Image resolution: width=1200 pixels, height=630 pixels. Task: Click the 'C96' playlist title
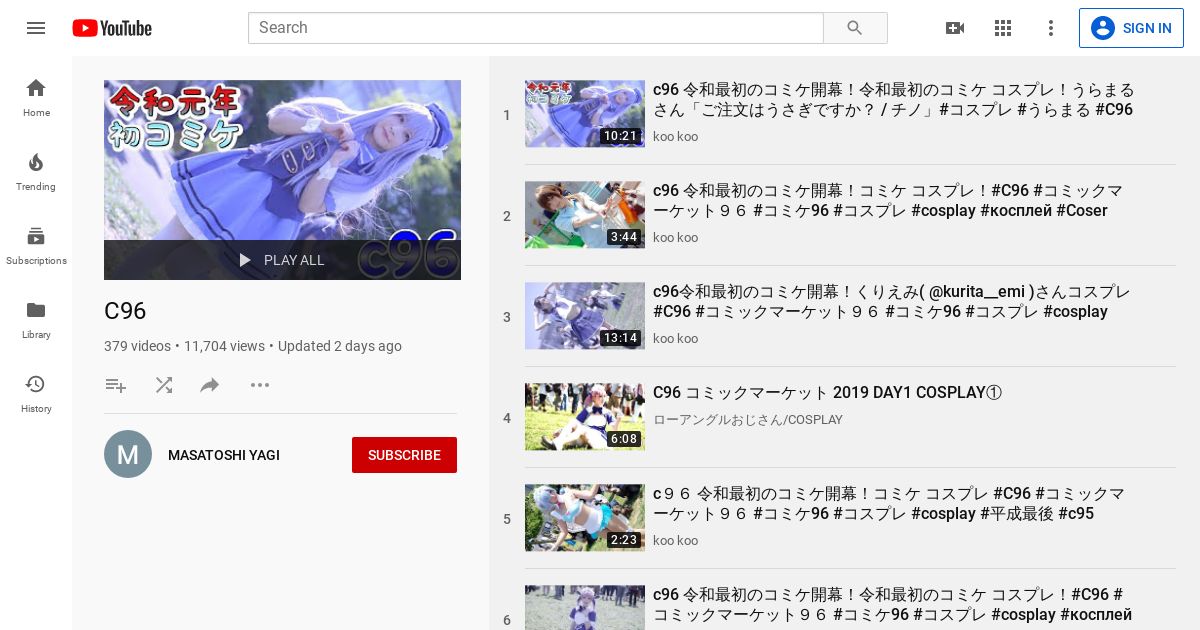pos(125,311)
